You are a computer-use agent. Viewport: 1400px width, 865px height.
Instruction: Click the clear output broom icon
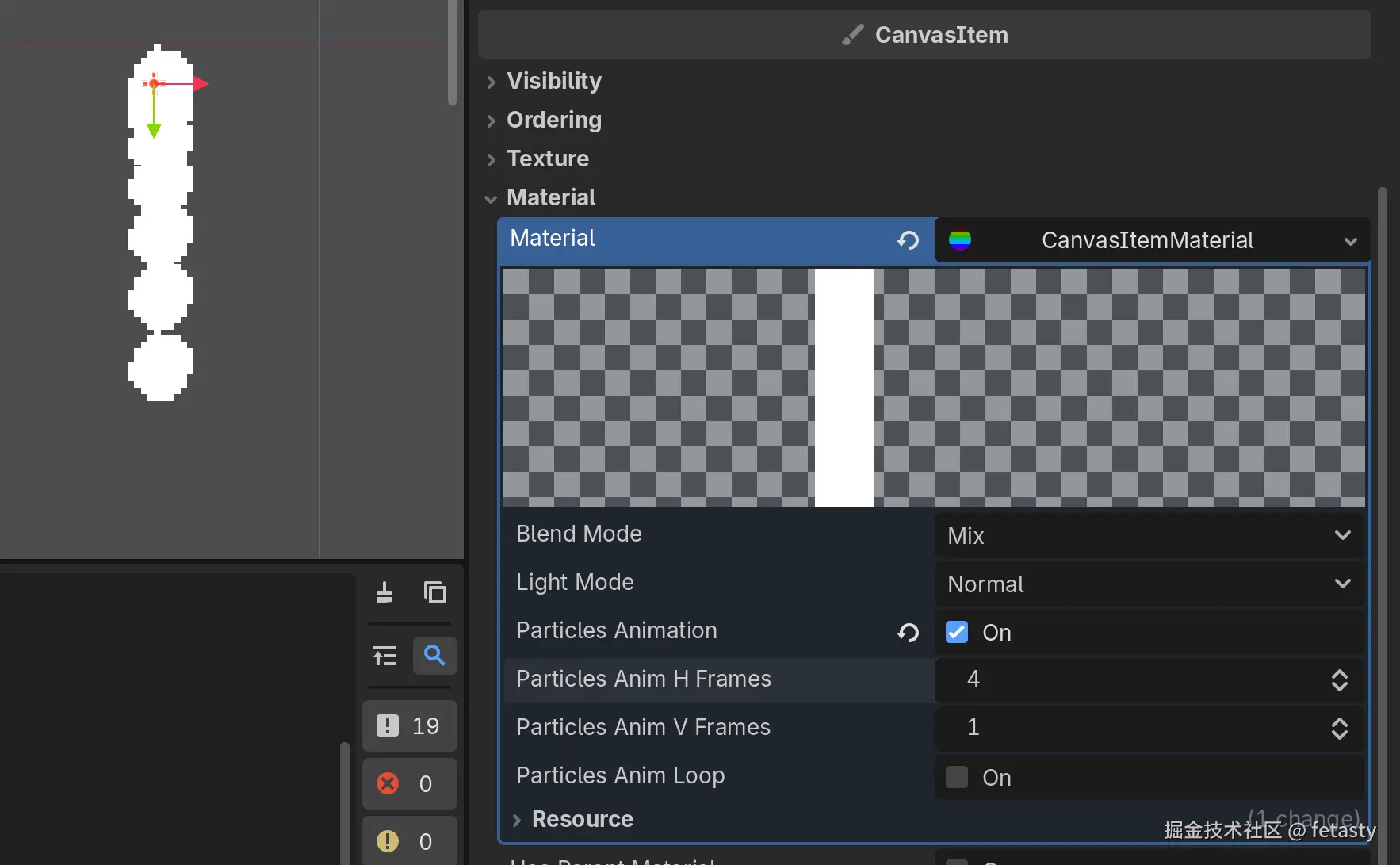pyautogui.click(x=384, y=592)
